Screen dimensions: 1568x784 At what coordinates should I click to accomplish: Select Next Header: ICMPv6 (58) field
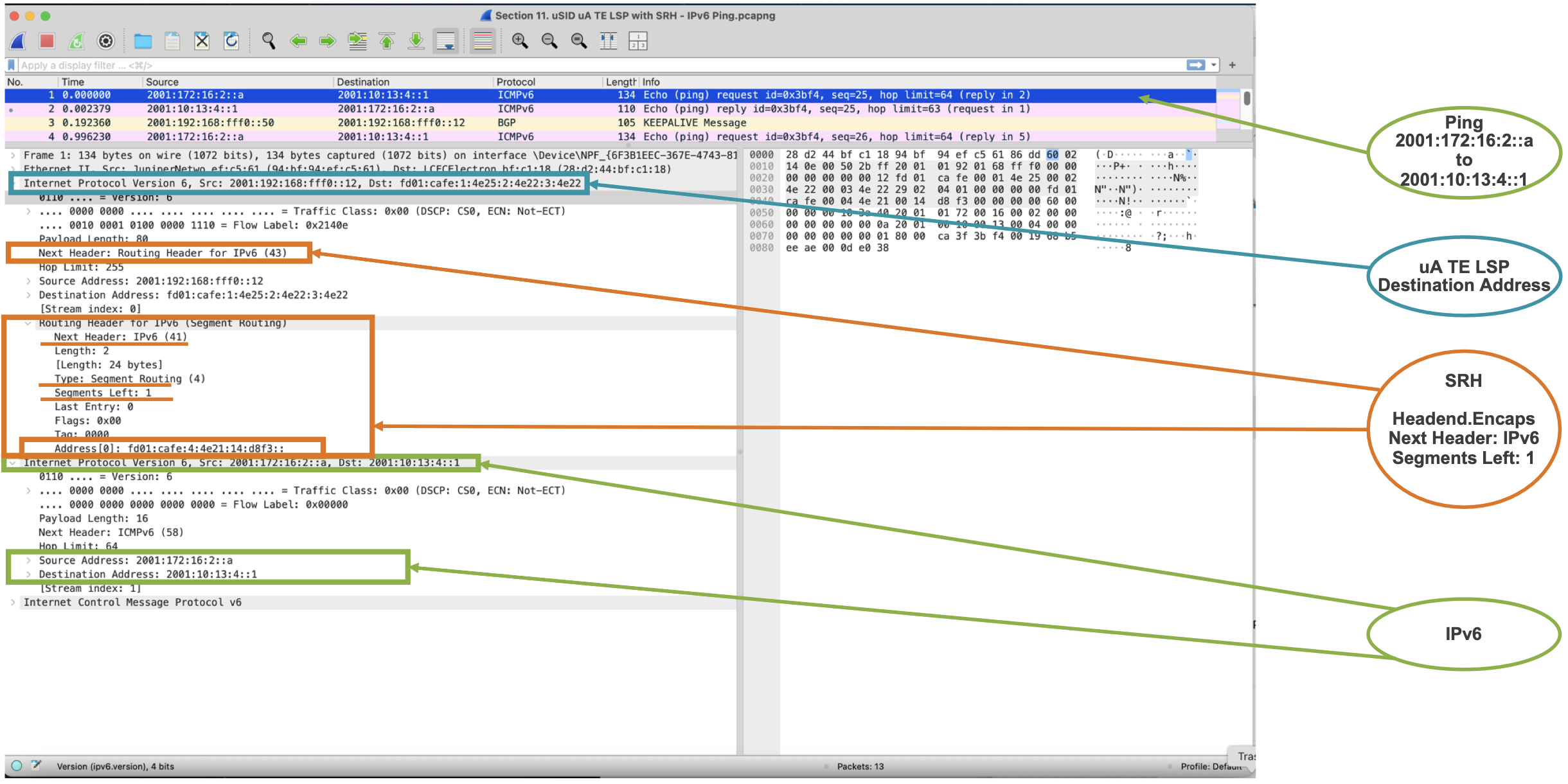pyautogui.click(x=111, y=533)
